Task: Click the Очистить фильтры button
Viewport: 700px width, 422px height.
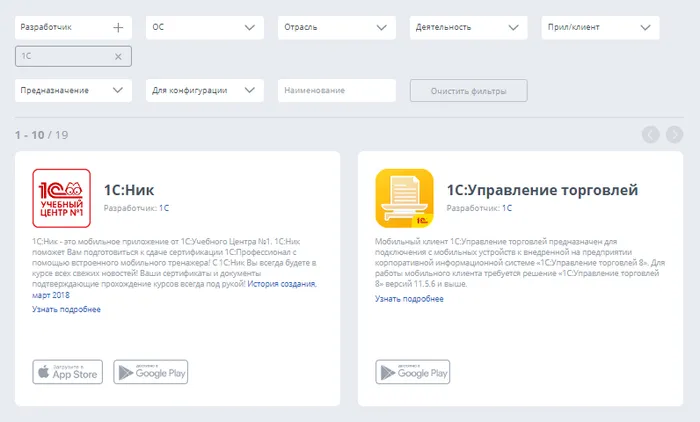Action: (x=468, y=91)
